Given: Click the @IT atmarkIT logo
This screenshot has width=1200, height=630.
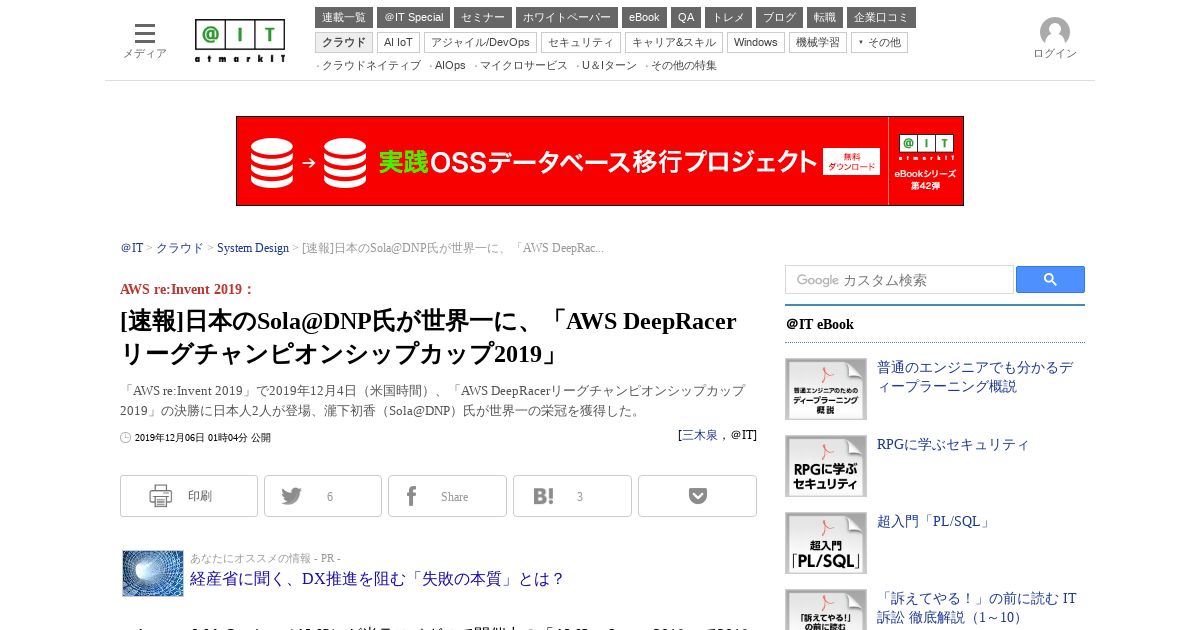Looking at the screenshot, I should [240, 41].
